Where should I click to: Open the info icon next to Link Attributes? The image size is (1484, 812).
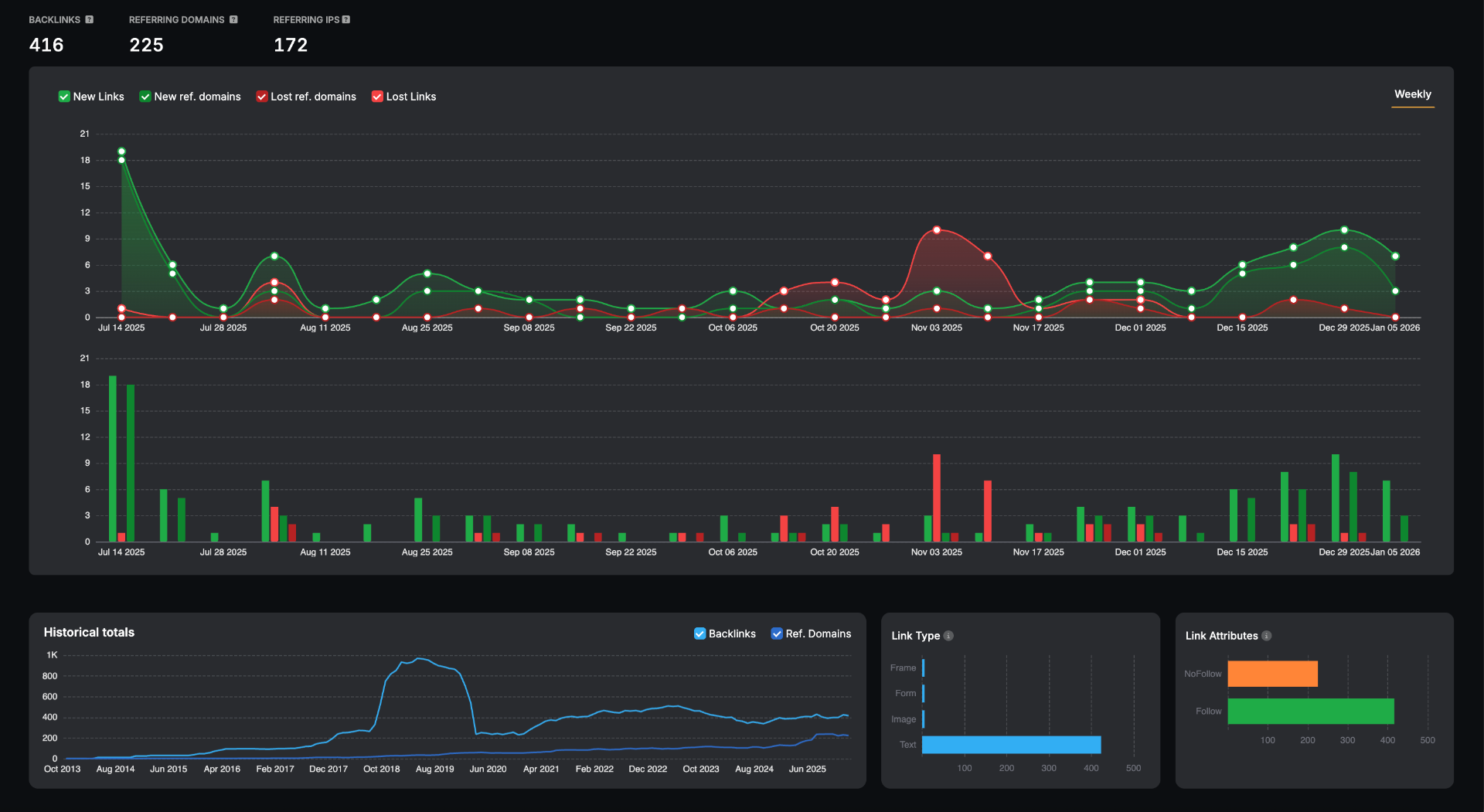[1266, 636]
